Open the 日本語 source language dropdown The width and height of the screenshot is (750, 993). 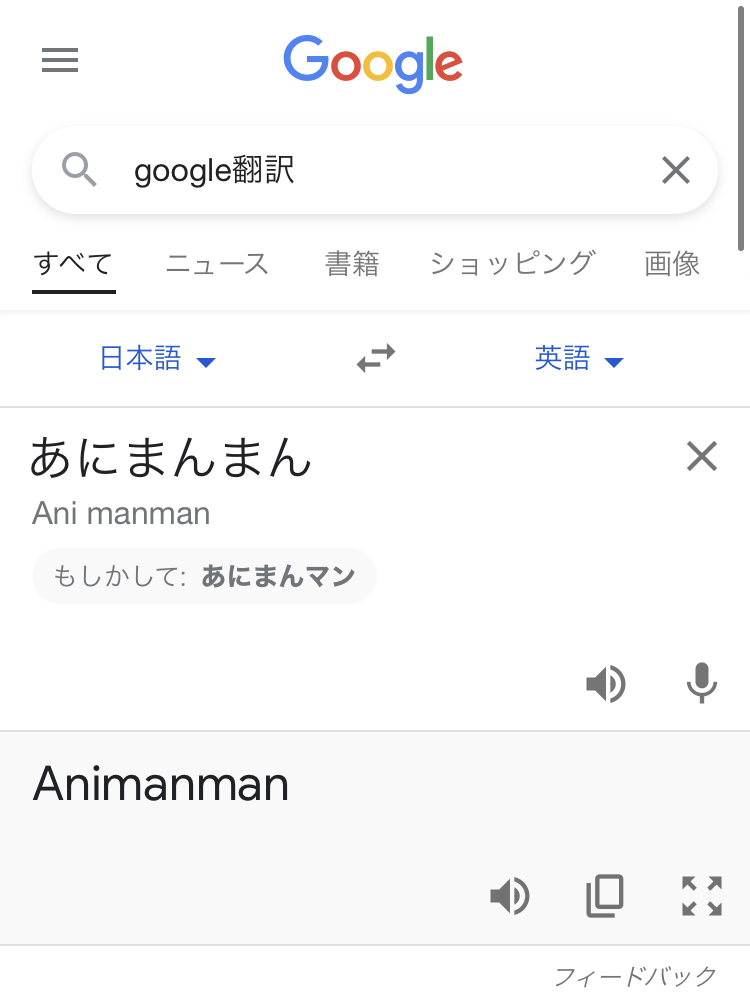[x=158, y=358]
